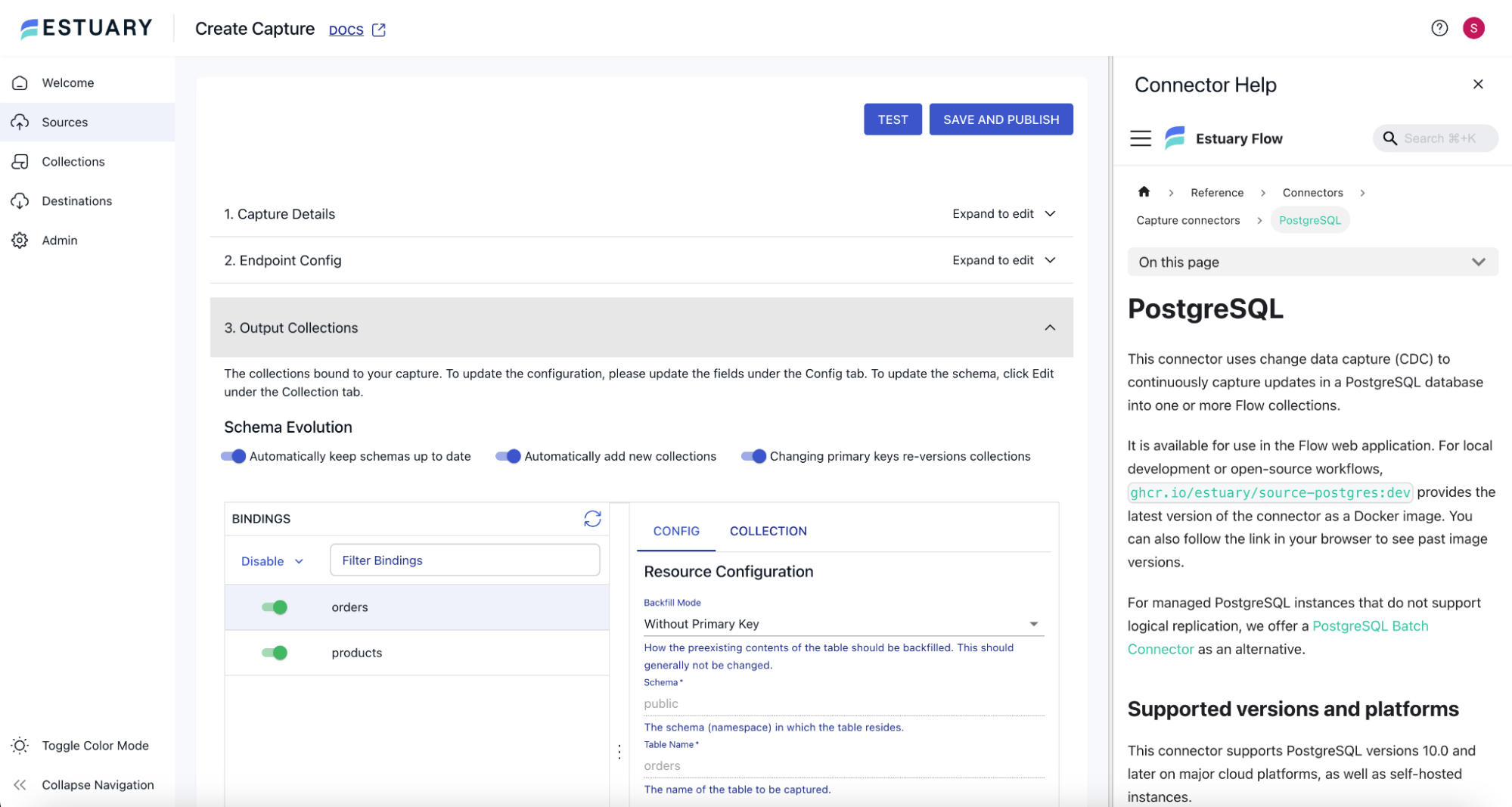Click the Filter Bindings input field

click(464, 560)
